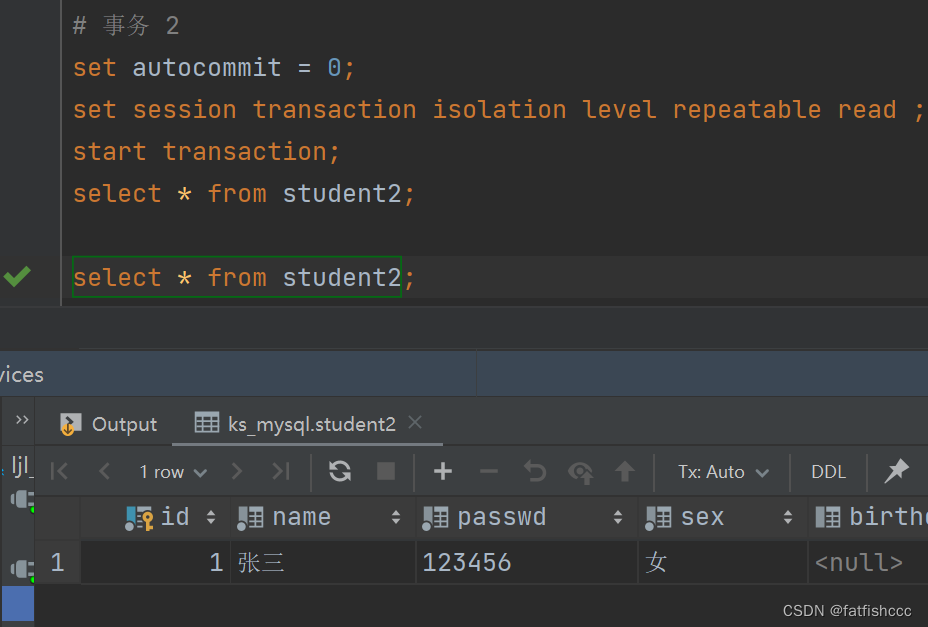928x627 pixels.
Task: Add a new row with plus icon
Action: click(443, 471)
